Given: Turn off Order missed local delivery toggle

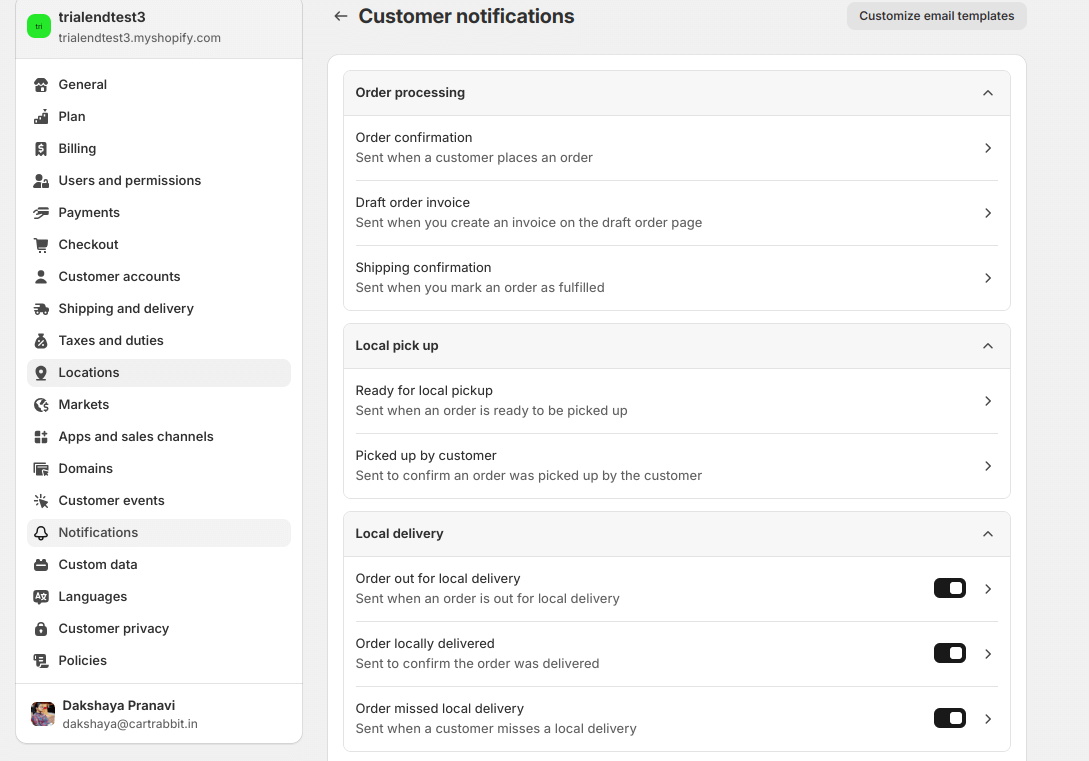Looking at the screenshot, I should tap(949, 718).
